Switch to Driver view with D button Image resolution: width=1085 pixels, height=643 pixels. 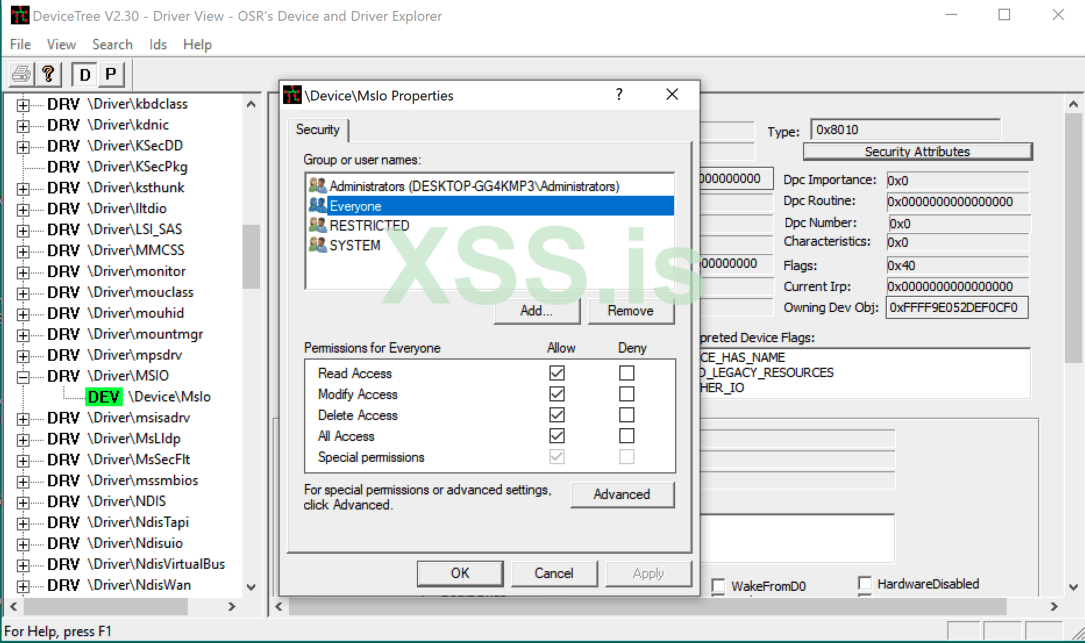click(84, 74)
